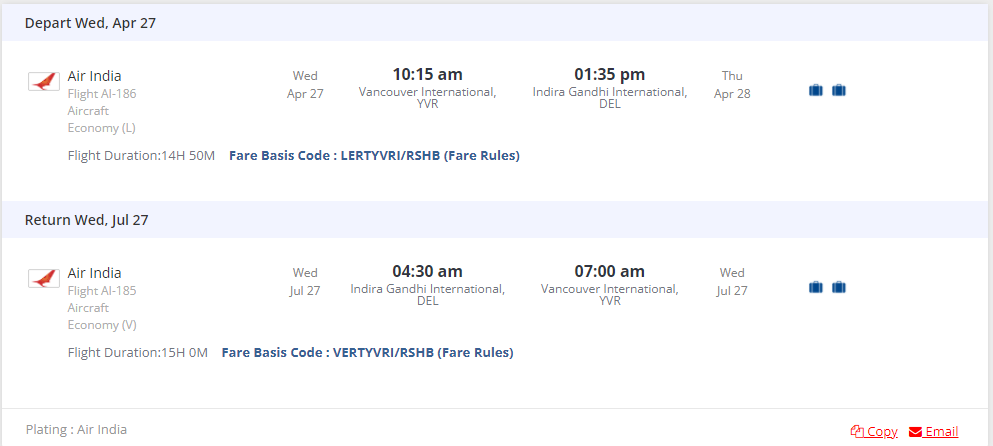Click the Air India logo on flight AI-185
993x446 pixels.
[44, 278]
